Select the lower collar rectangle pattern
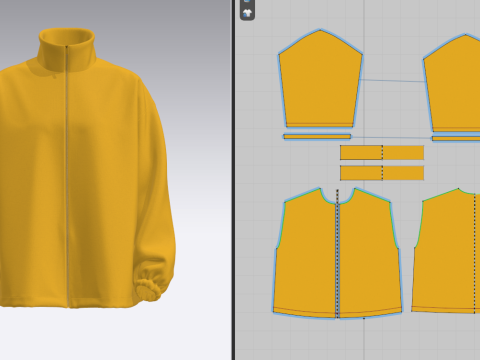 point(382,173)
